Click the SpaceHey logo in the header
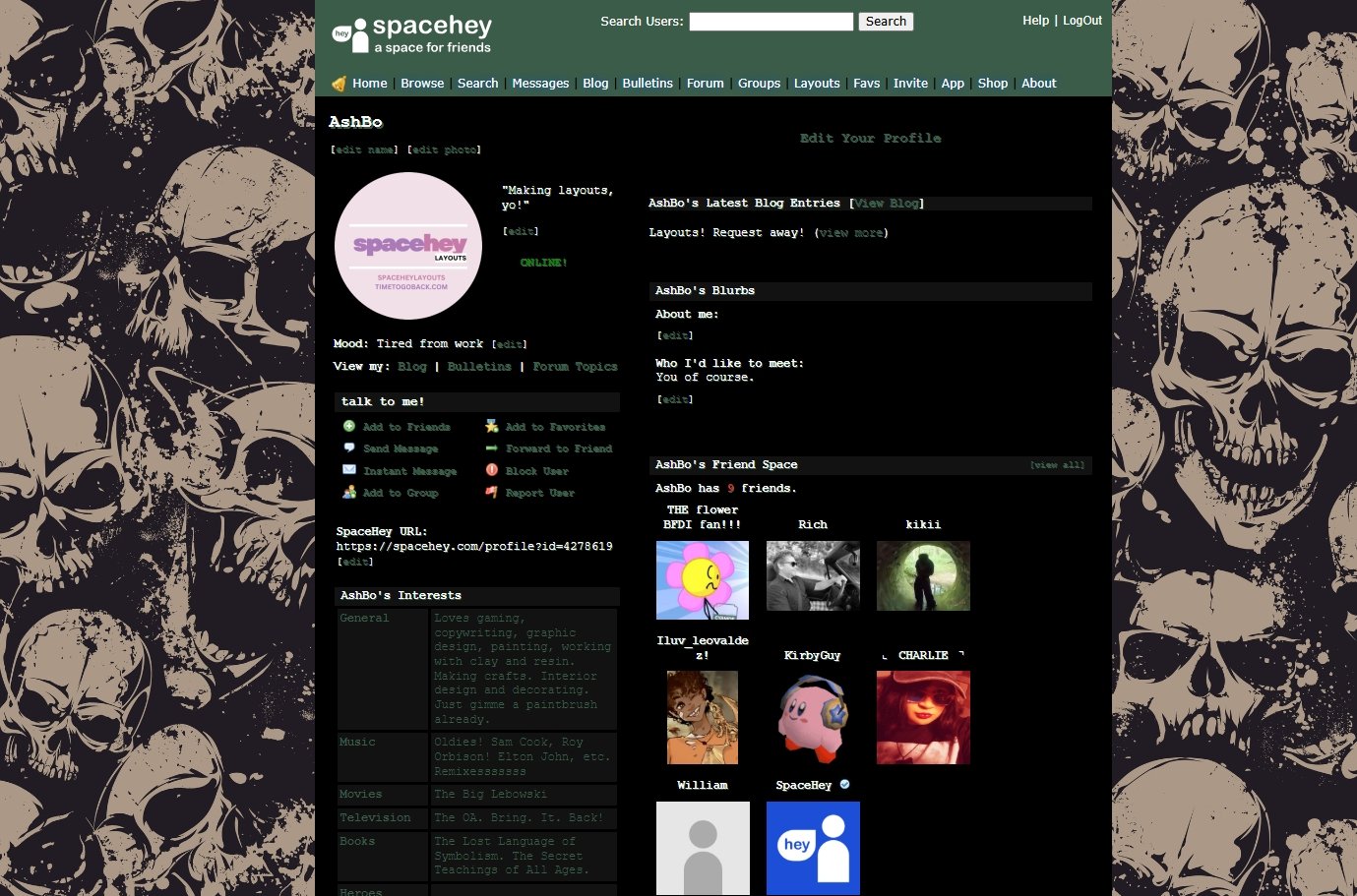1357x896 pixels. coord(411,34)
